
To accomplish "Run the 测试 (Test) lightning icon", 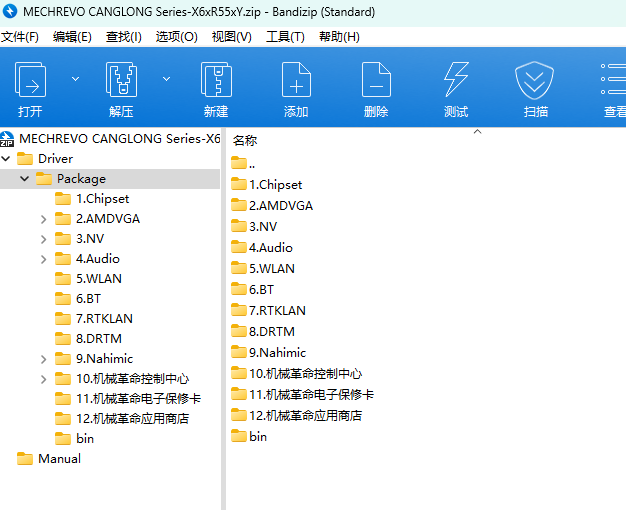I will (456, 79).
